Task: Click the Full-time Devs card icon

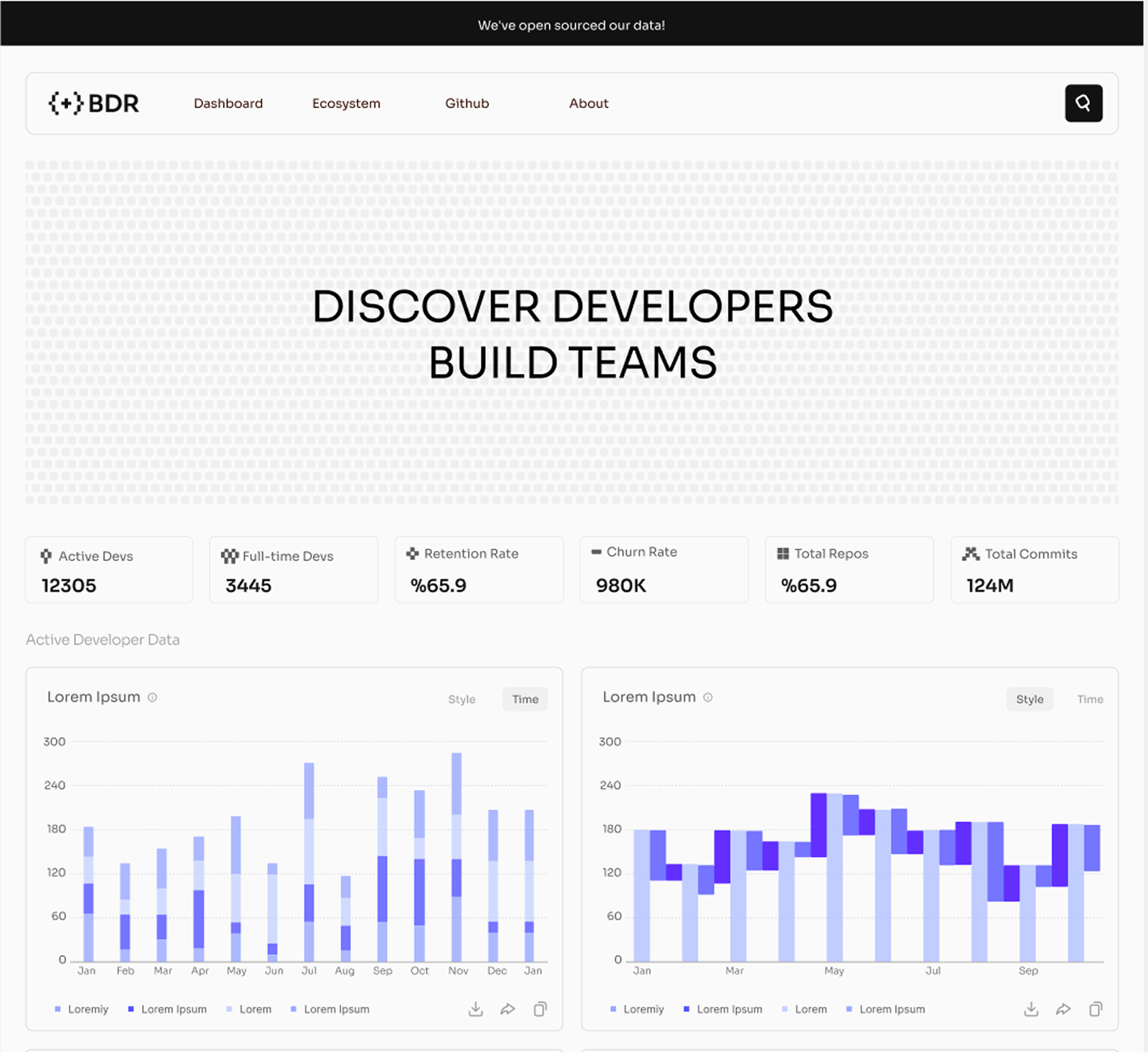Action: tap(229, 556)
